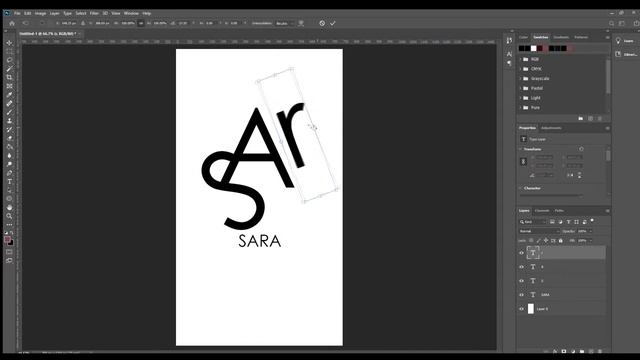This screenshot has width=640, height=360.
Task: Collapse the Transform section in Properties
Action: pos(520,149)
